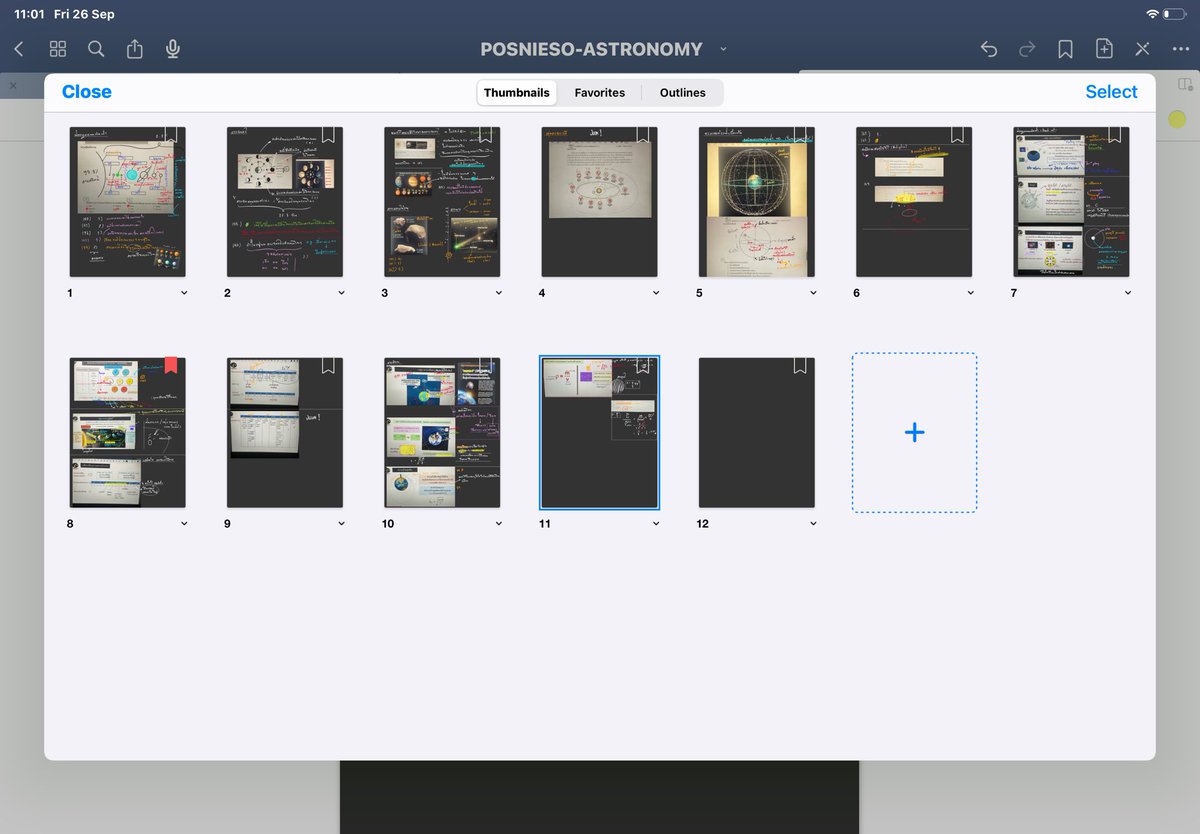Open selected page 11 thumbnail

click(600, 433)
